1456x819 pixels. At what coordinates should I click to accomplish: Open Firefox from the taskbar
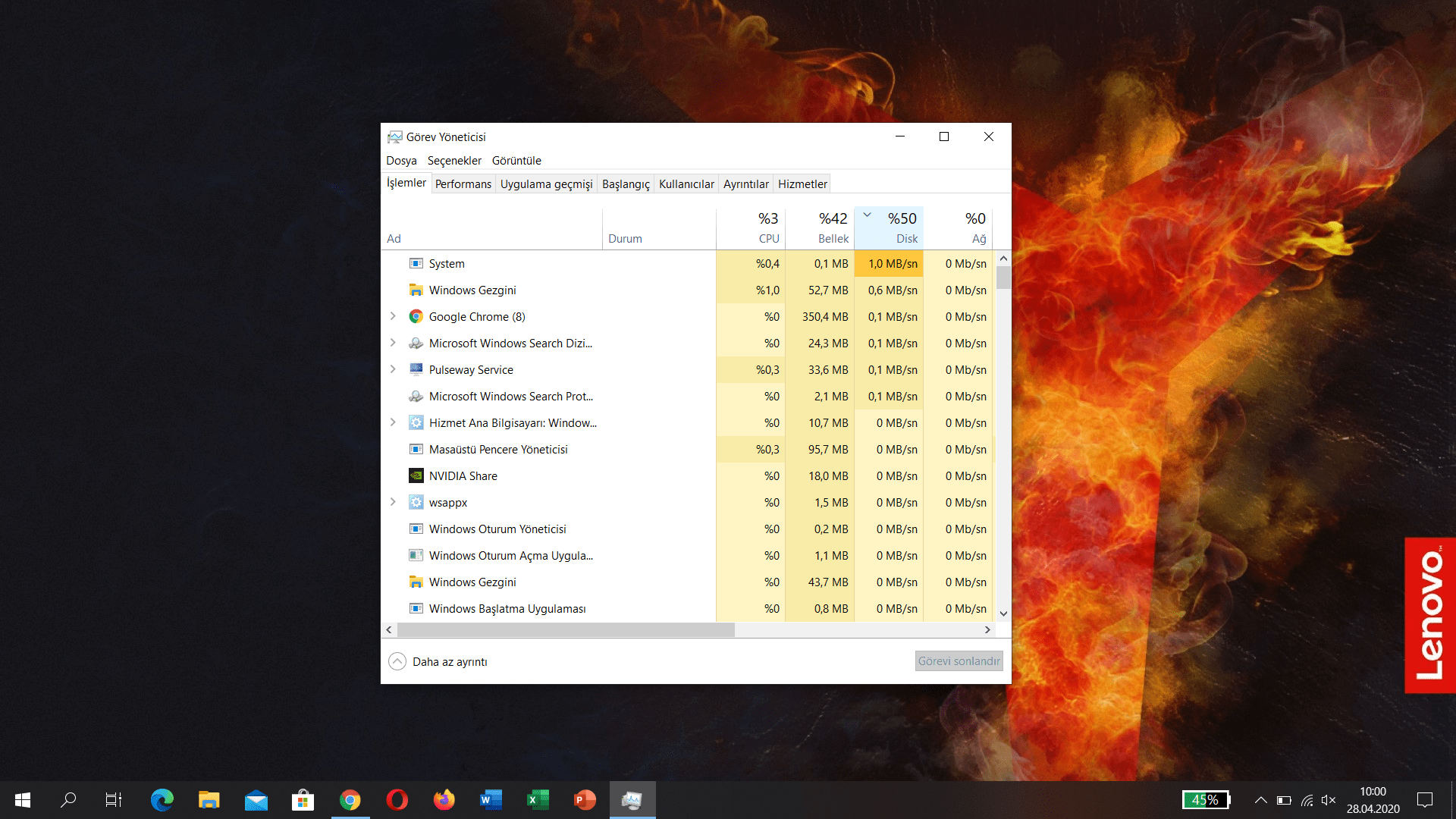tap(444, 799)
